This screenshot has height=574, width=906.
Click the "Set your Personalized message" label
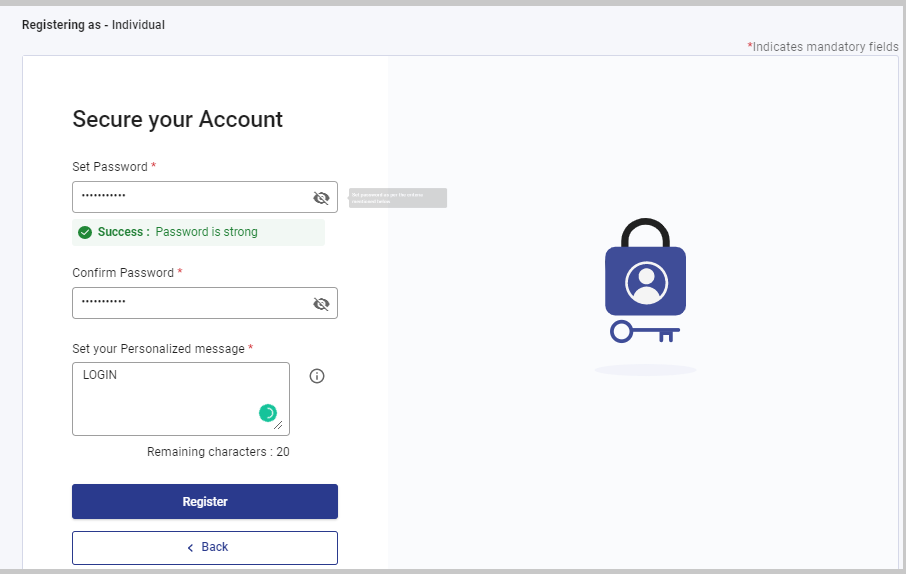coord(158,349)
